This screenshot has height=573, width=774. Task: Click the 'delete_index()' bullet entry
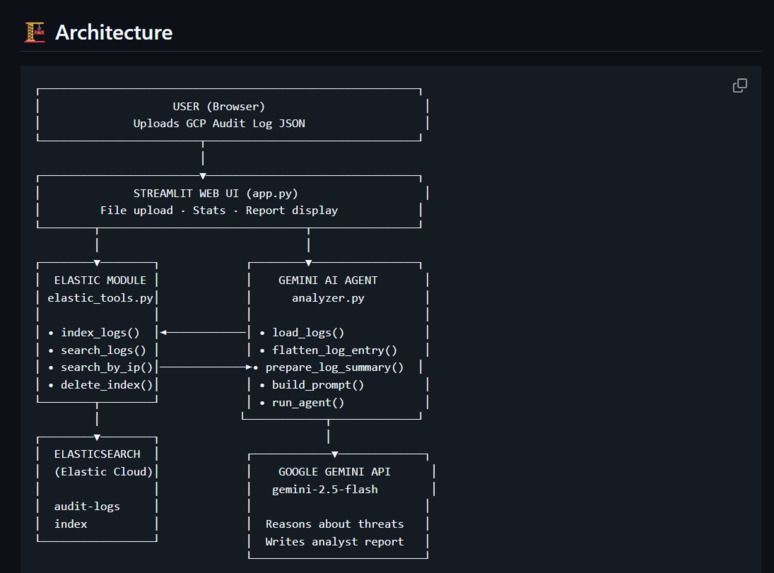click(101, 385)
